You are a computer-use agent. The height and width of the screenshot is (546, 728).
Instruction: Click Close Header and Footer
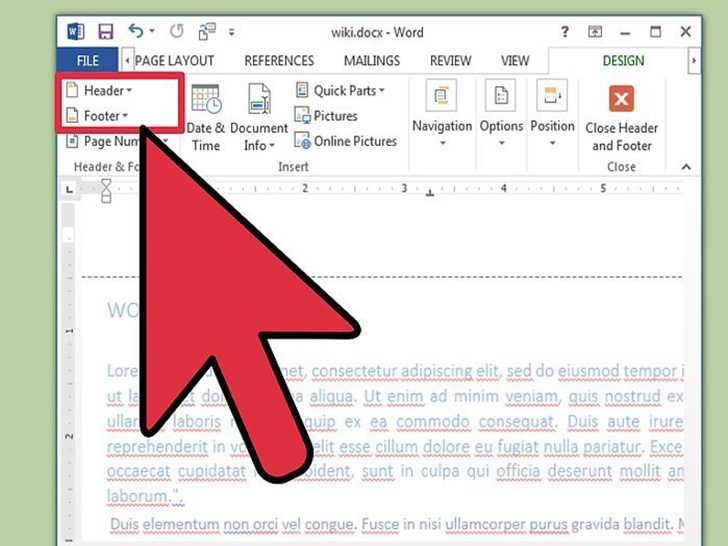621,118
